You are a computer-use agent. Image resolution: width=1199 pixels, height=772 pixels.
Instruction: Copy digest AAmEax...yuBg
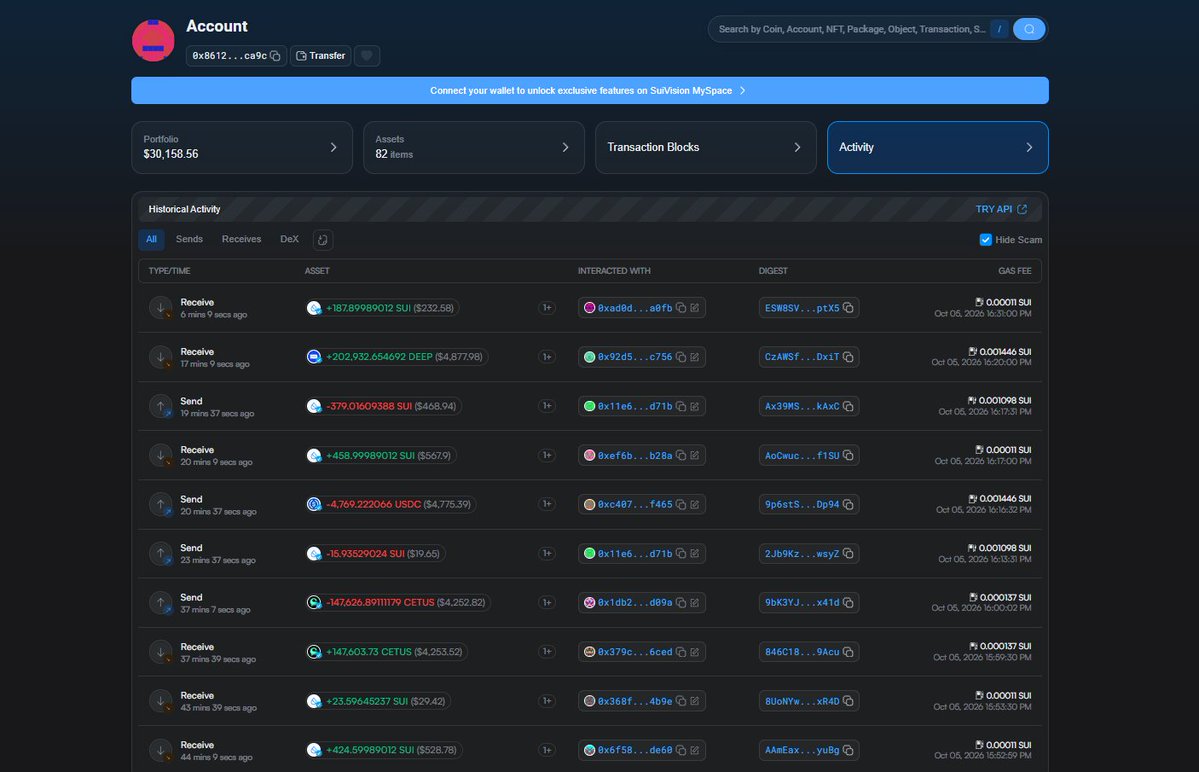click(x=848, y=750)
